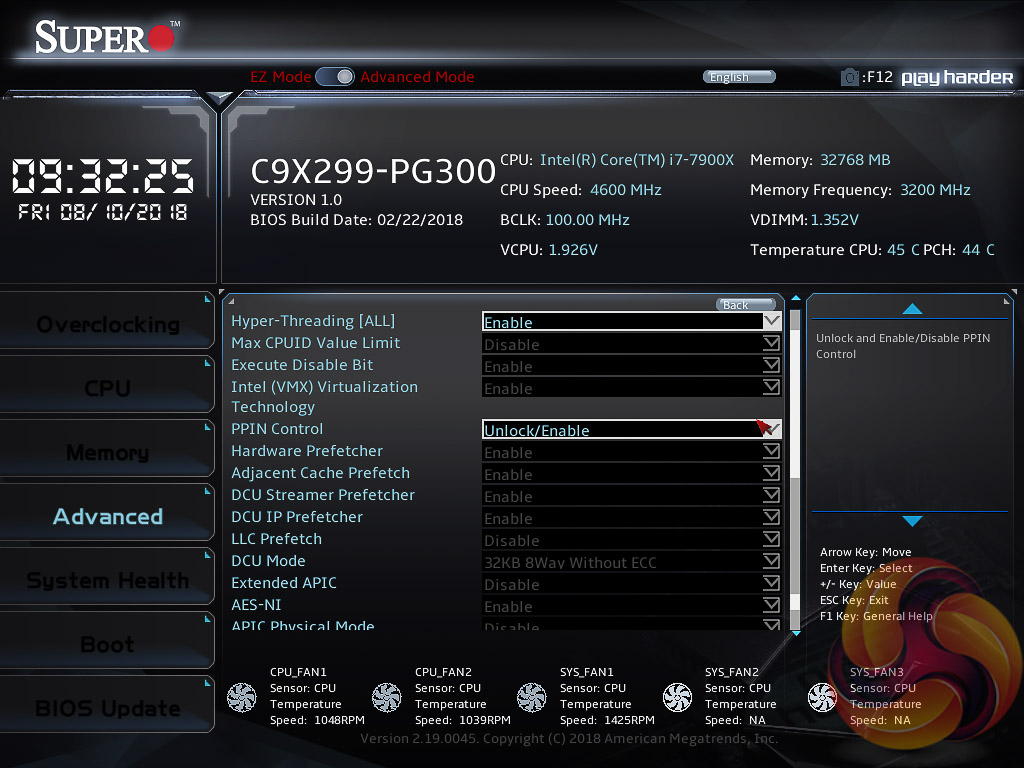Viewport: 1024px width, 768px height.
Task: Open the LLC Prefetch dropdown
Action: tap(632, 540)
